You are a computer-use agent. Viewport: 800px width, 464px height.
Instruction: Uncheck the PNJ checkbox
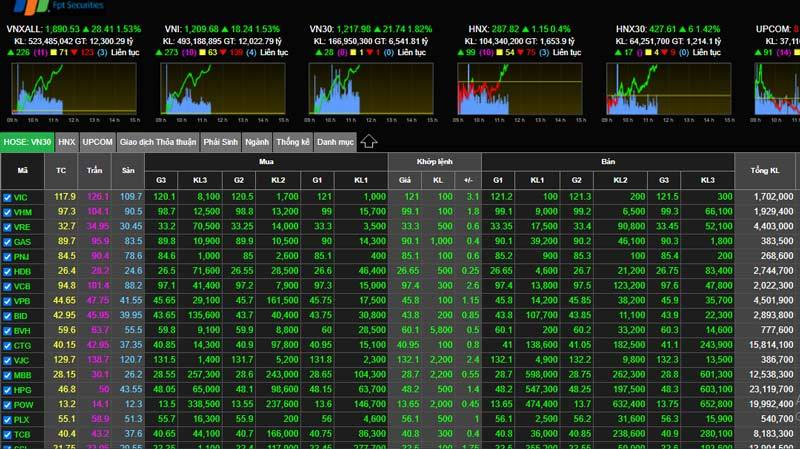(x=7, y=257)
